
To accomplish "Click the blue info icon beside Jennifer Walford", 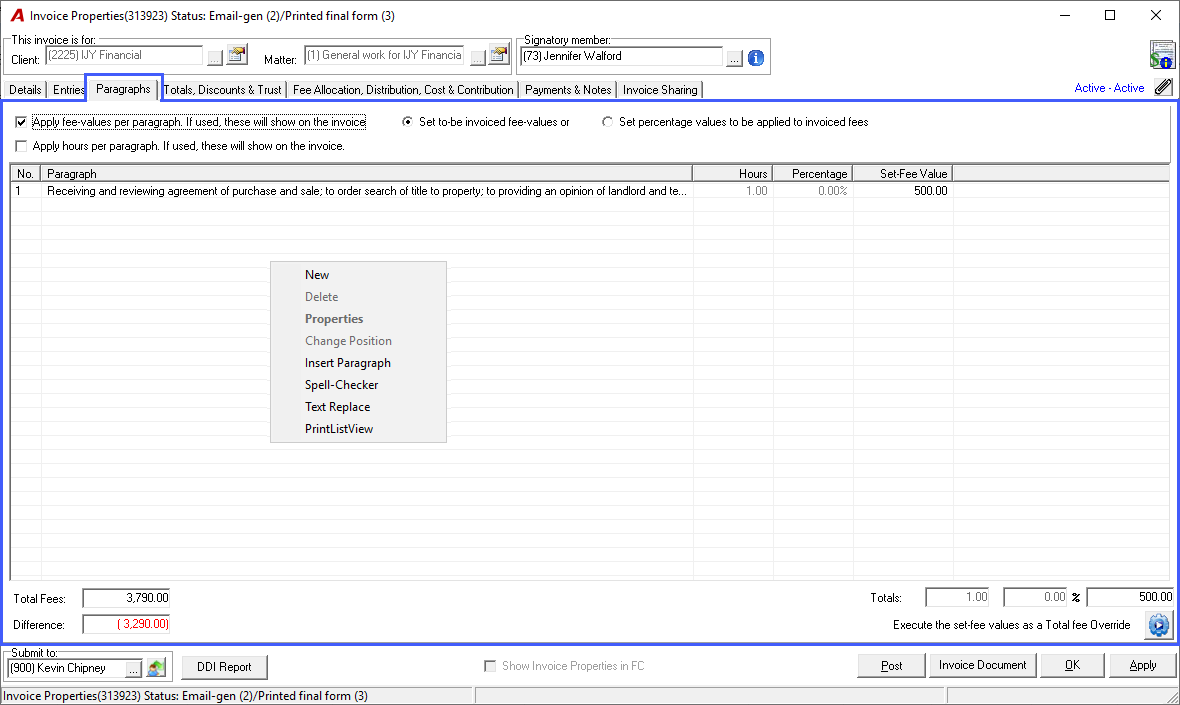I will [x=756, y=57].
